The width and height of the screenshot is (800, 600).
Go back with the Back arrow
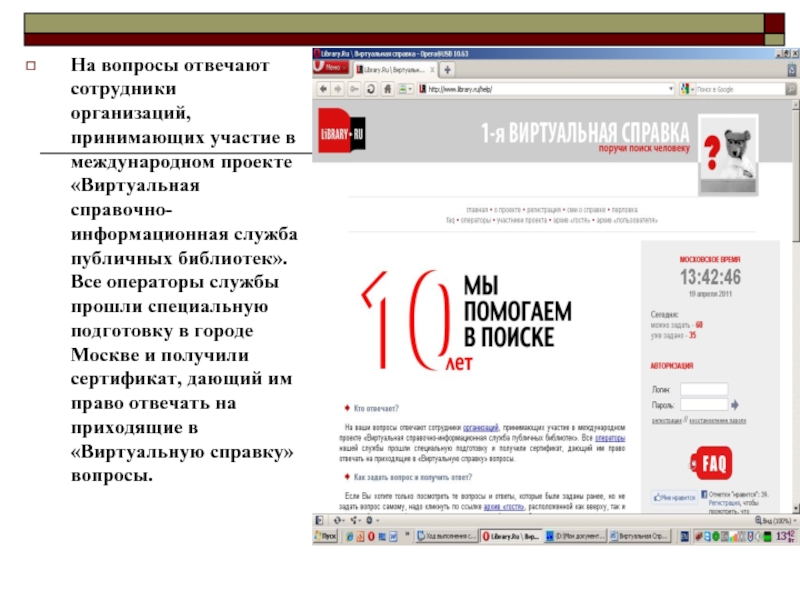point(323,89)
